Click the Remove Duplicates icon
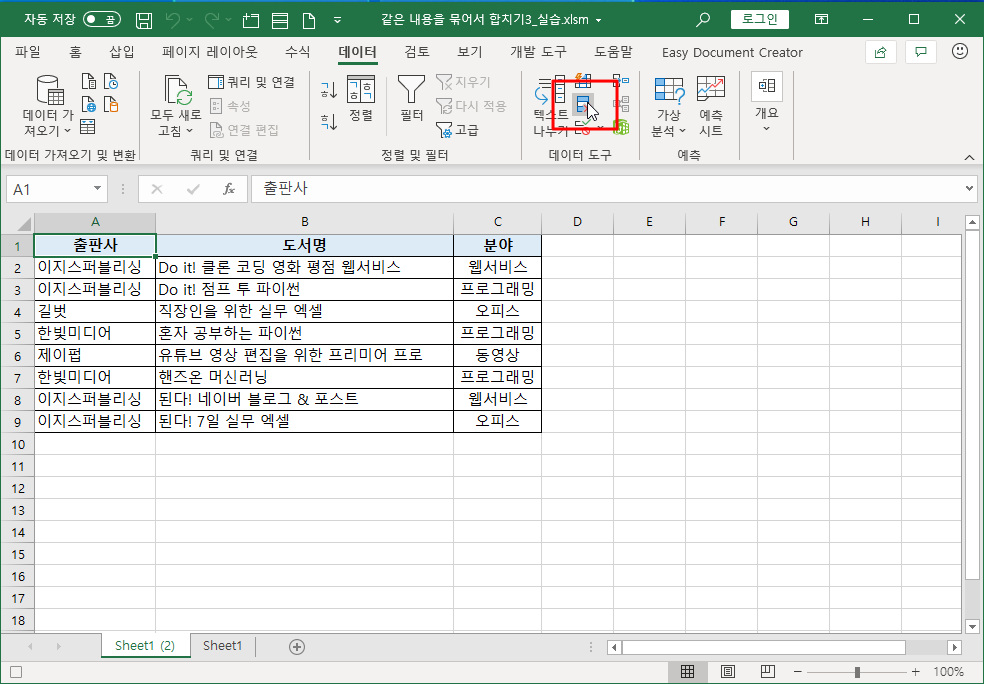This screenshot has height=684, width=984. click(x=583, y=105)
